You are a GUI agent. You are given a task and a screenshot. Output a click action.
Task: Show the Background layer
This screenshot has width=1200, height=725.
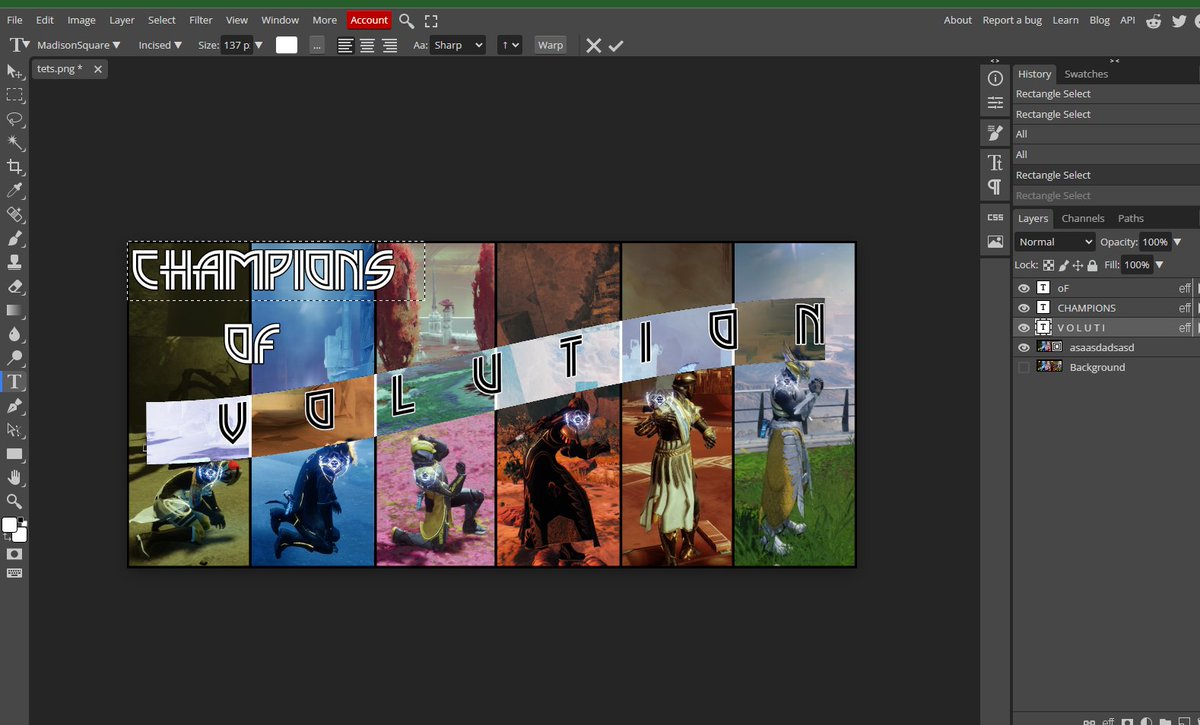coord(1023,367)
